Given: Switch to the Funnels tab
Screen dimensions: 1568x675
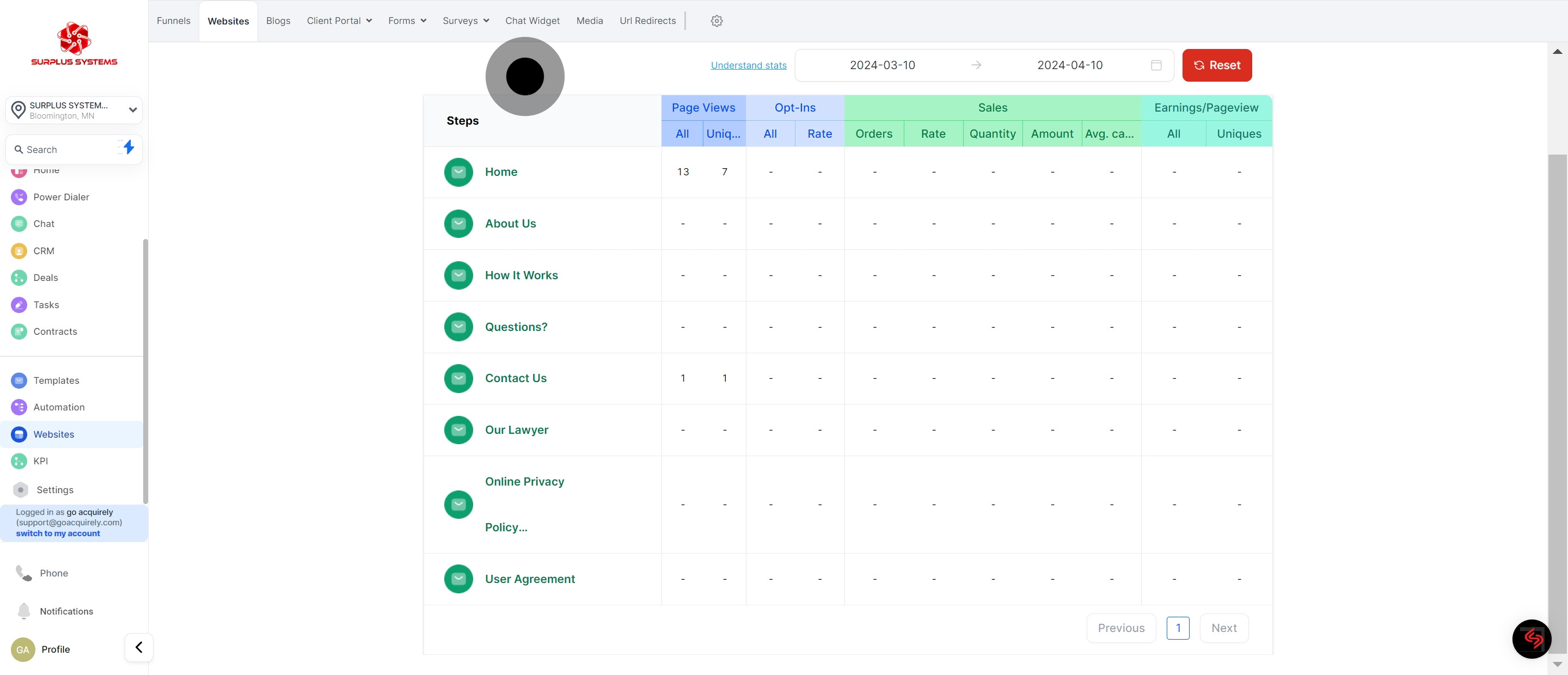Looking at the screenshot, I should (x=174, y=21).
